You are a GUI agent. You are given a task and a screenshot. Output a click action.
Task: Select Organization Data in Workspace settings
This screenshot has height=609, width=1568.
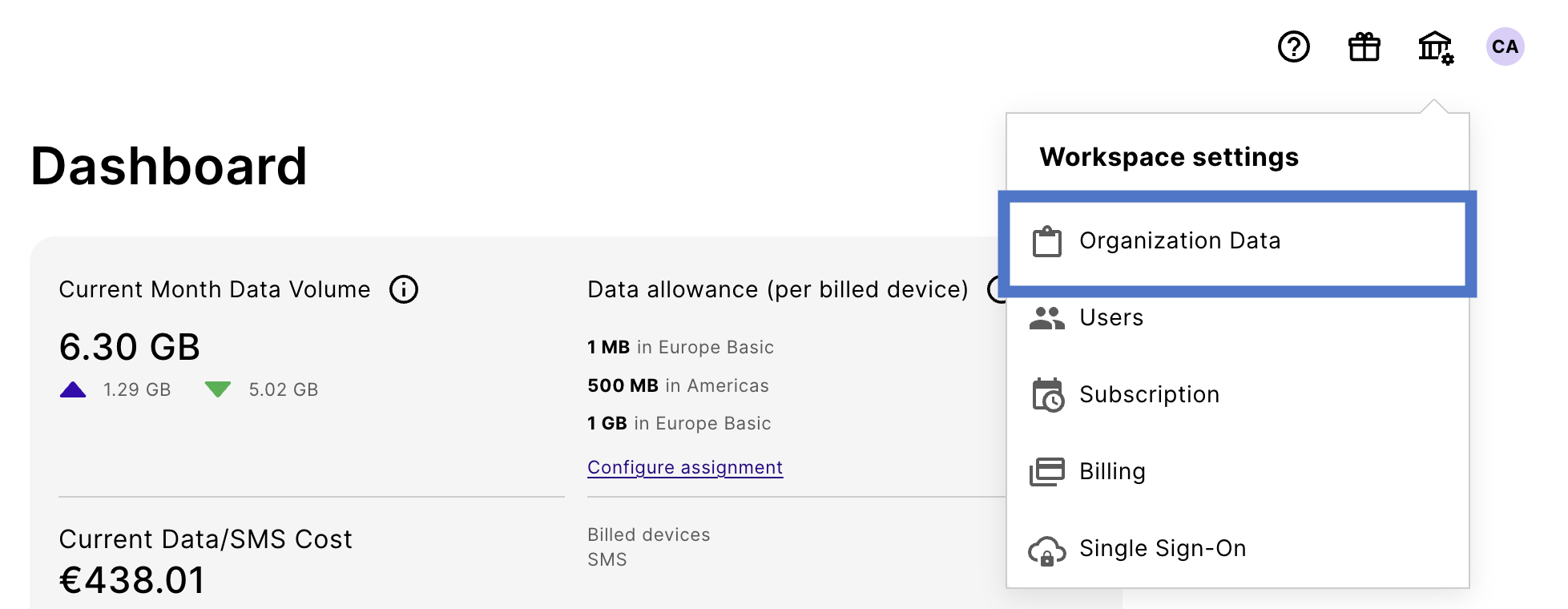[x=1179, y=241]
